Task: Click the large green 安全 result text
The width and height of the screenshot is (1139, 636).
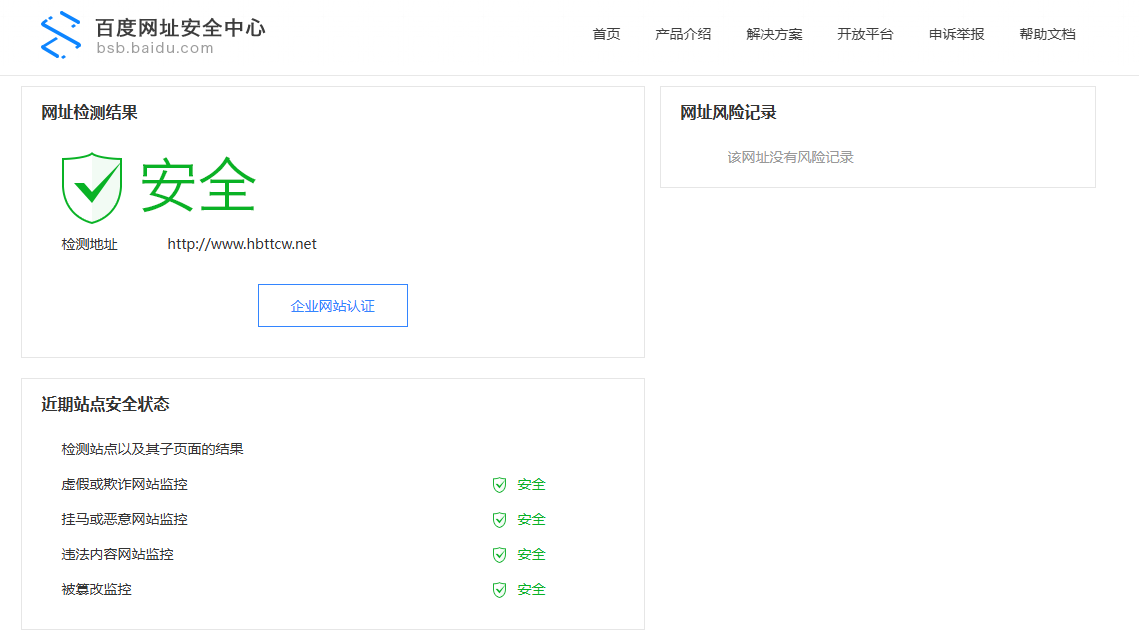Action: pyautogui.click(x=198, y=186)
